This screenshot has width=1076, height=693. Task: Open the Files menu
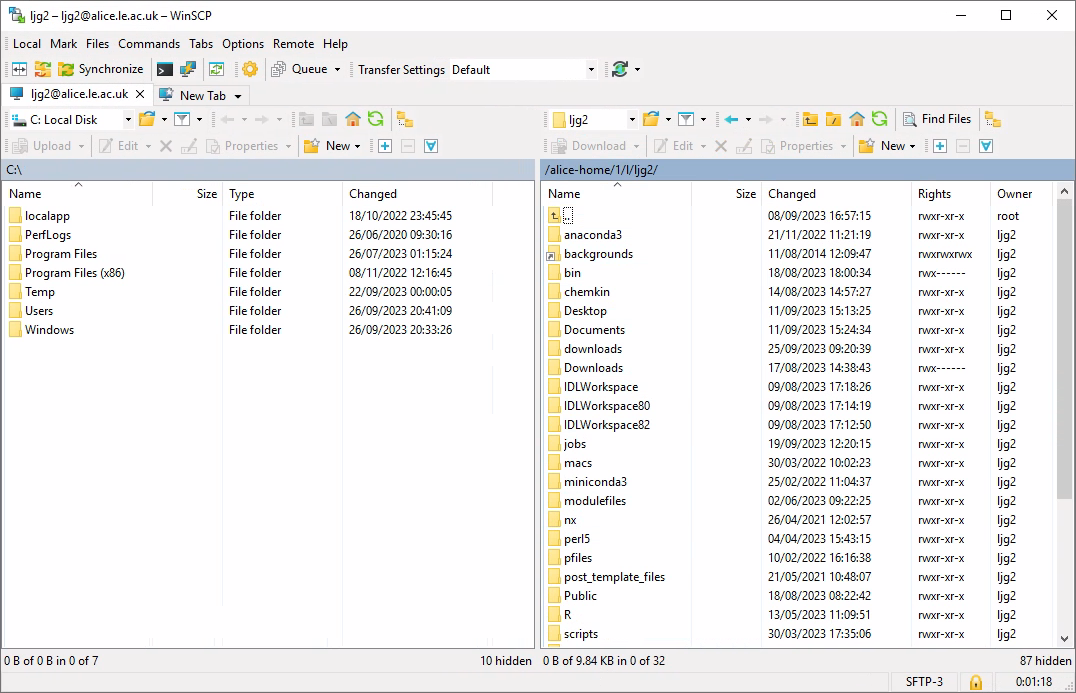(97, 44)
